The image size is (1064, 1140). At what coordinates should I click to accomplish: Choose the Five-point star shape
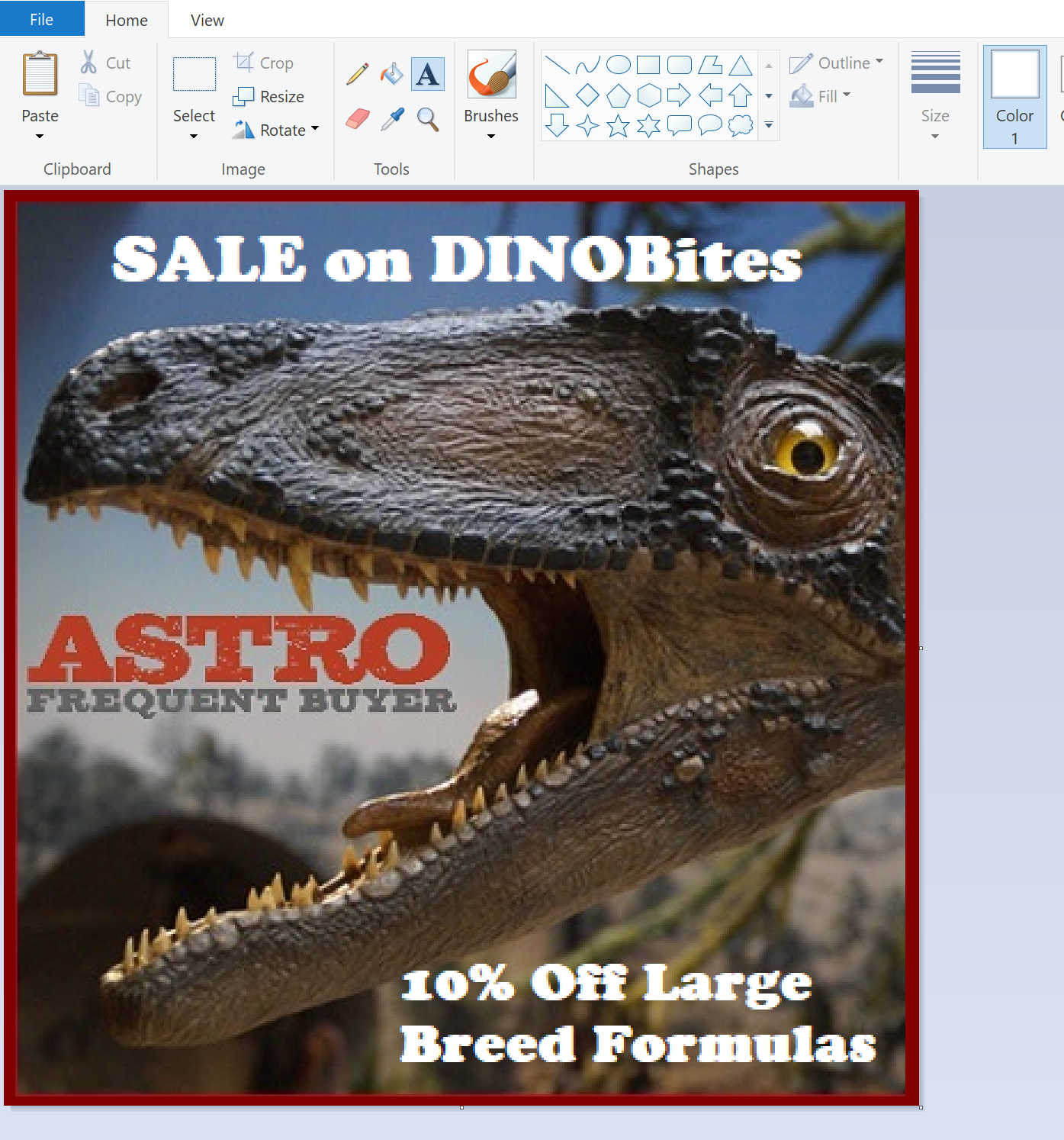pyautogui.click(x=619, y=125)
